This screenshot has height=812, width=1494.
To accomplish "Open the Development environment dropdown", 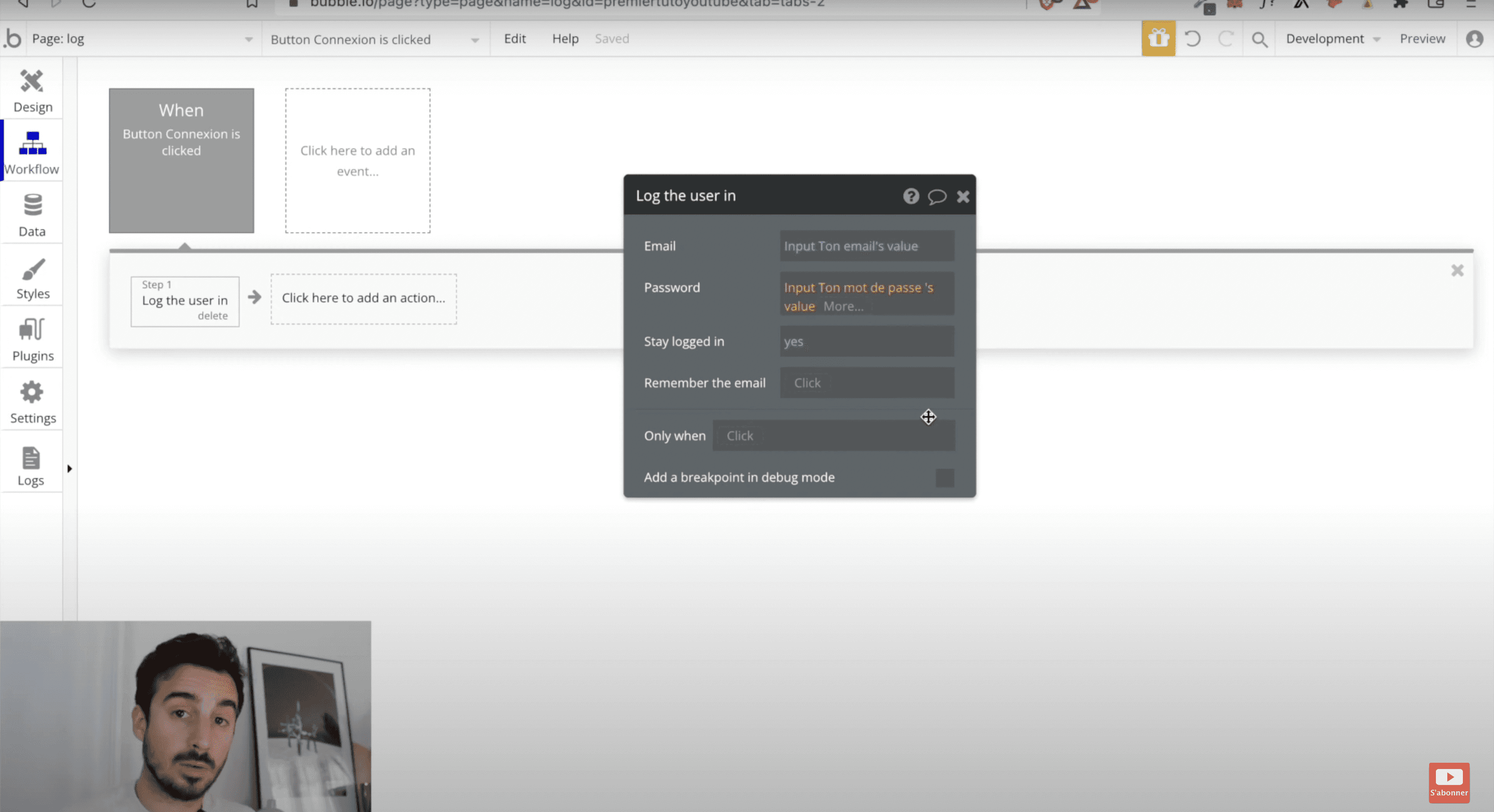I will 1332,39.
